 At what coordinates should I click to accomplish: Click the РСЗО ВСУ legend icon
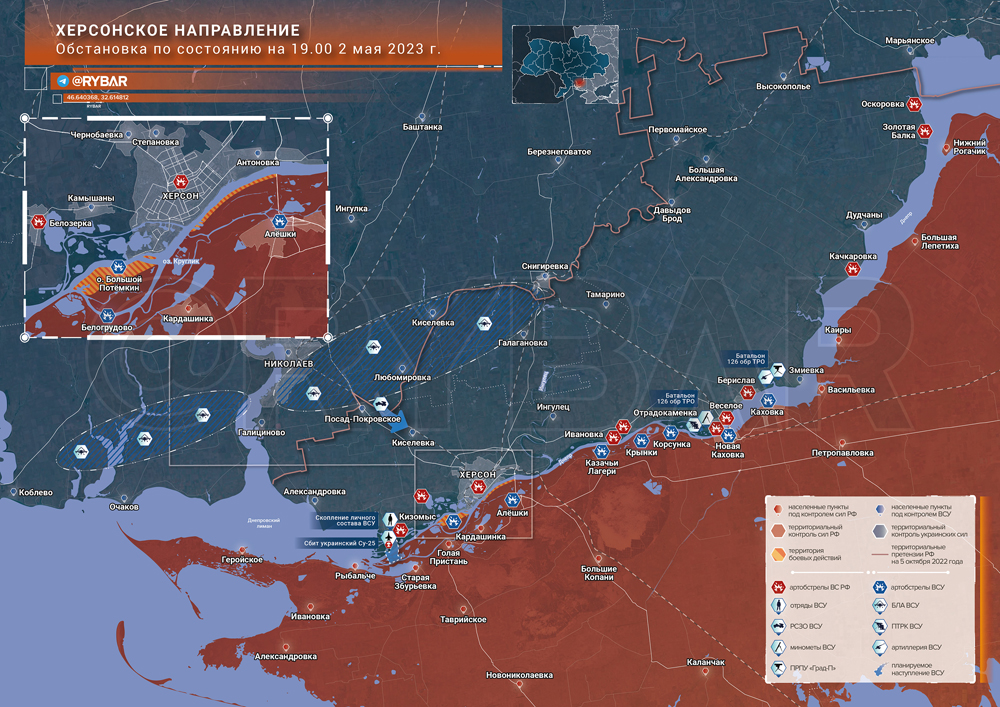pos(778,626)
